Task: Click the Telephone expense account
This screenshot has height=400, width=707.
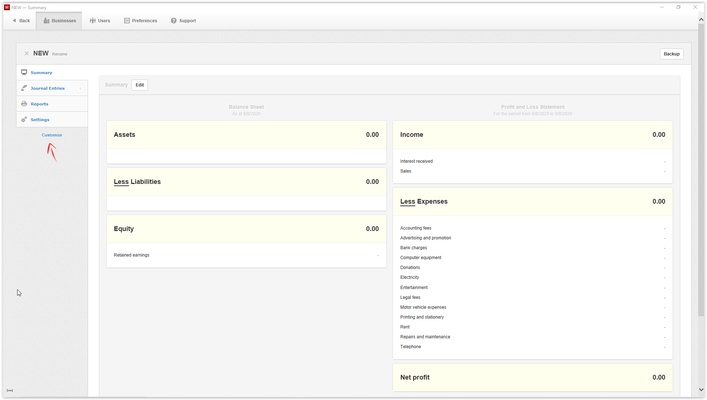Action: [x=410, y=347]
